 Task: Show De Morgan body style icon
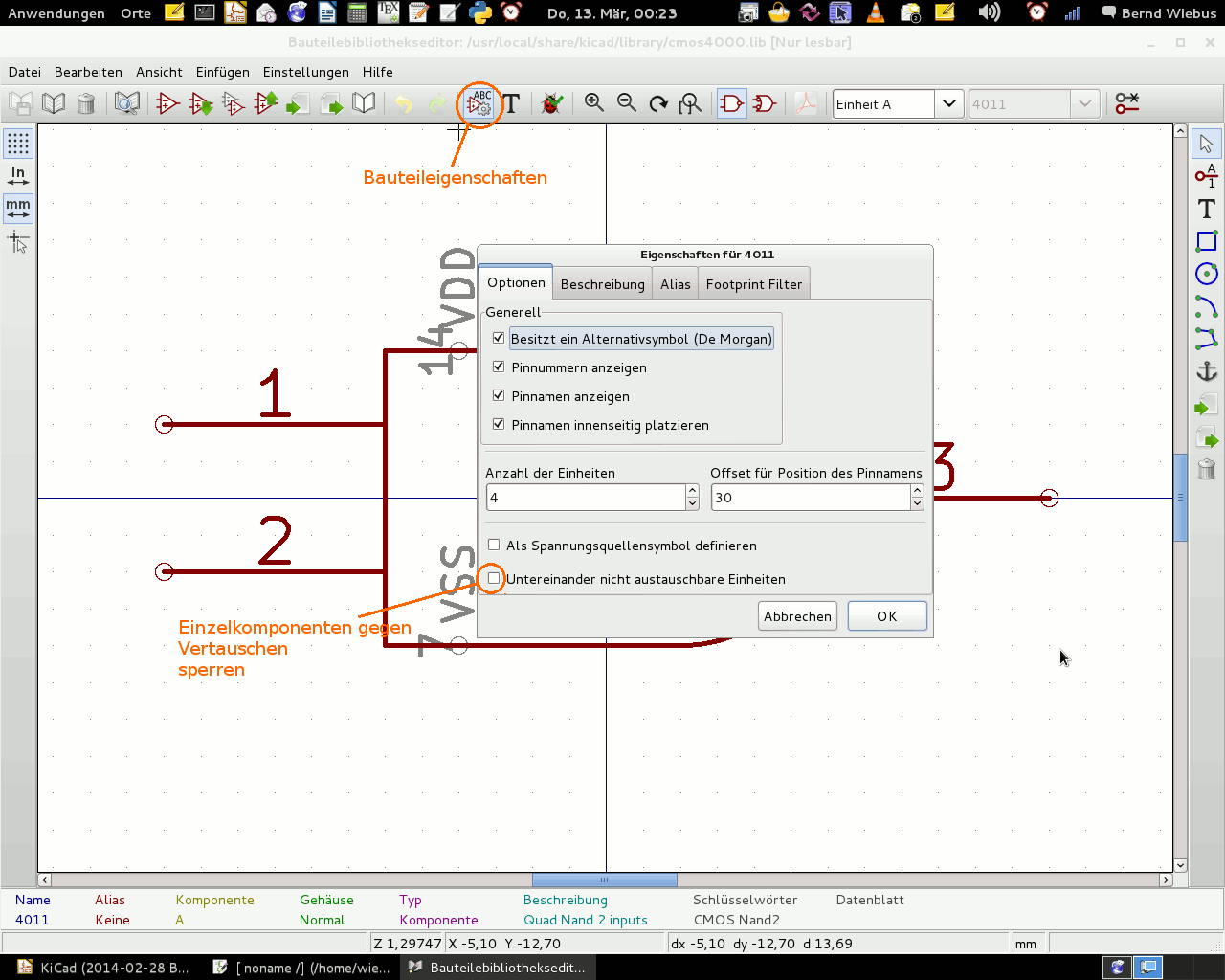click(765, 103)
